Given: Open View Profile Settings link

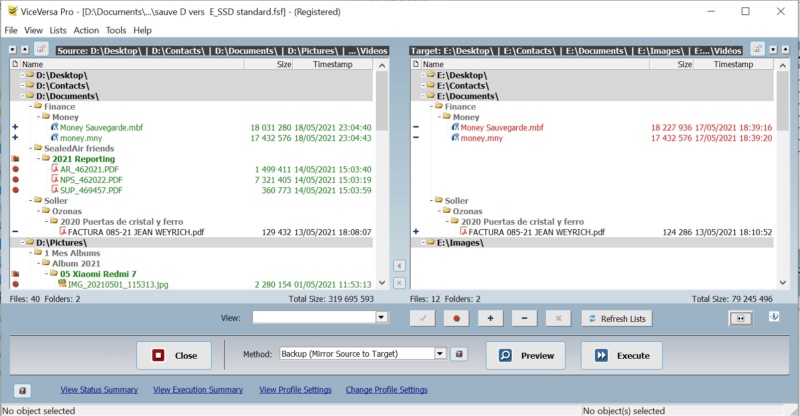Looking at the screenshot, I should pyautogui.click(x=295, y=389).
